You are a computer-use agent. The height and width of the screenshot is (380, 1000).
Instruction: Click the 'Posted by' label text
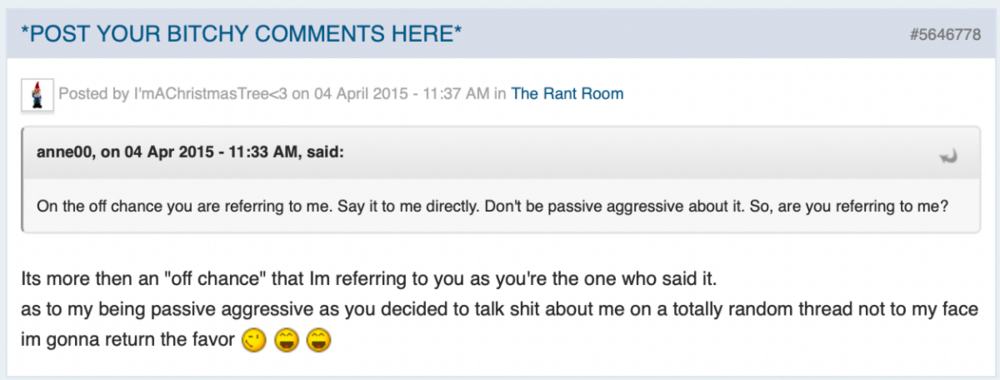[x=94, y=94]
